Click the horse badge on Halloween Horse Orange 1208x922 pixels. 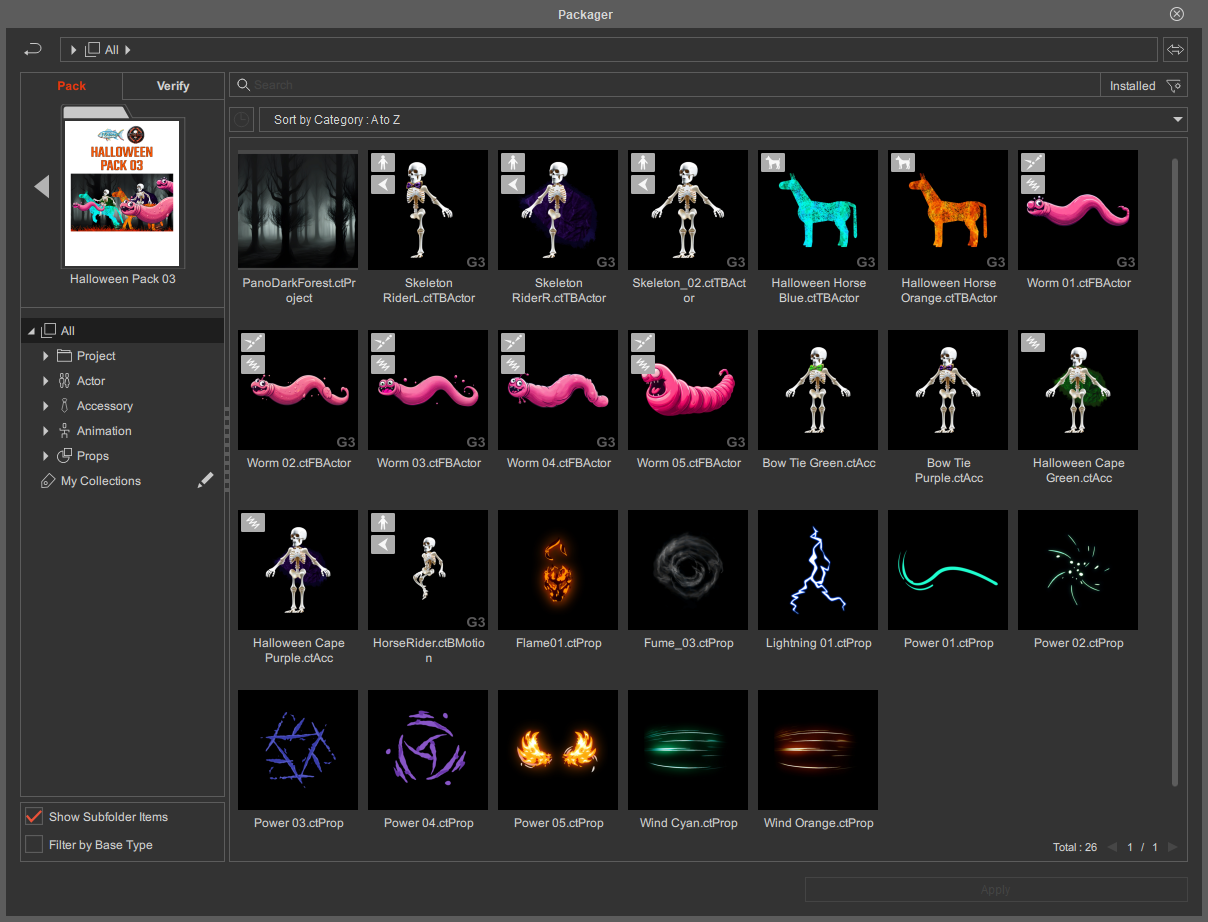click(x=903, y=162)
